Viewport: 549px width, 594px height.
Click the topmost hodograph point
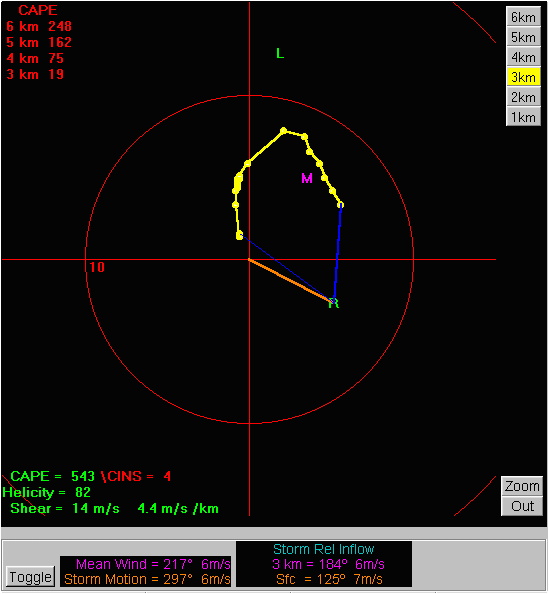pyautogui.click(x=283, y=131)
